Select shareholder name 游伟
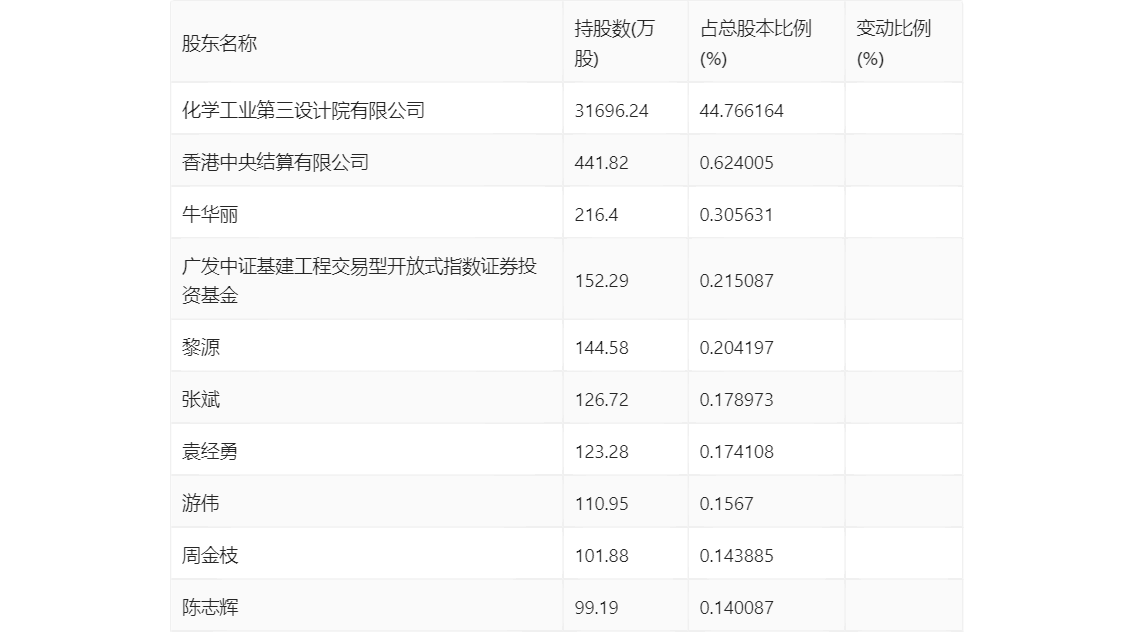The width and height of the screenshot is (1134, 632). pos(200,503)
